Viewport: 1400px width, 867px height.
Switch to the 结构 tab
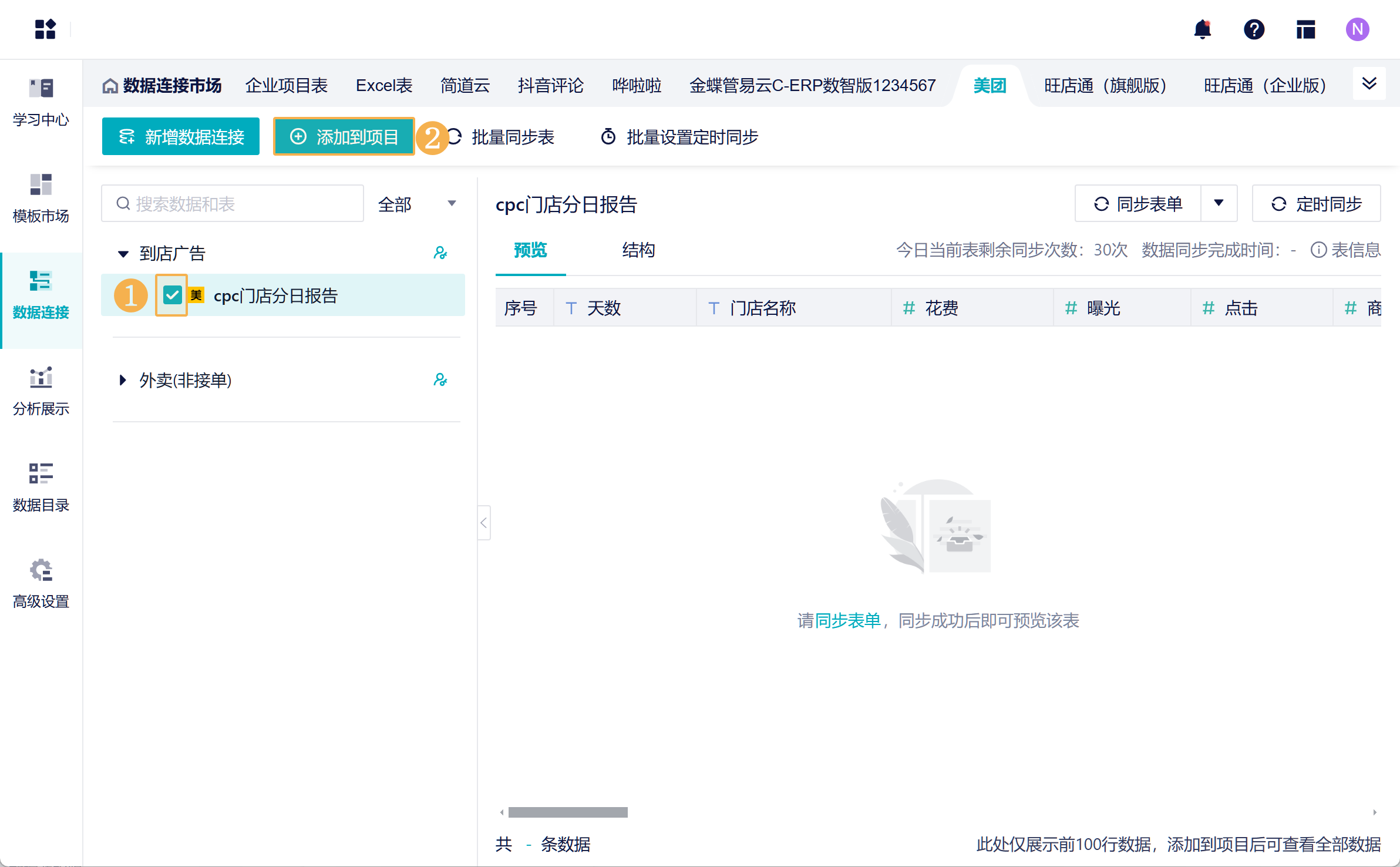click(638, 250)
